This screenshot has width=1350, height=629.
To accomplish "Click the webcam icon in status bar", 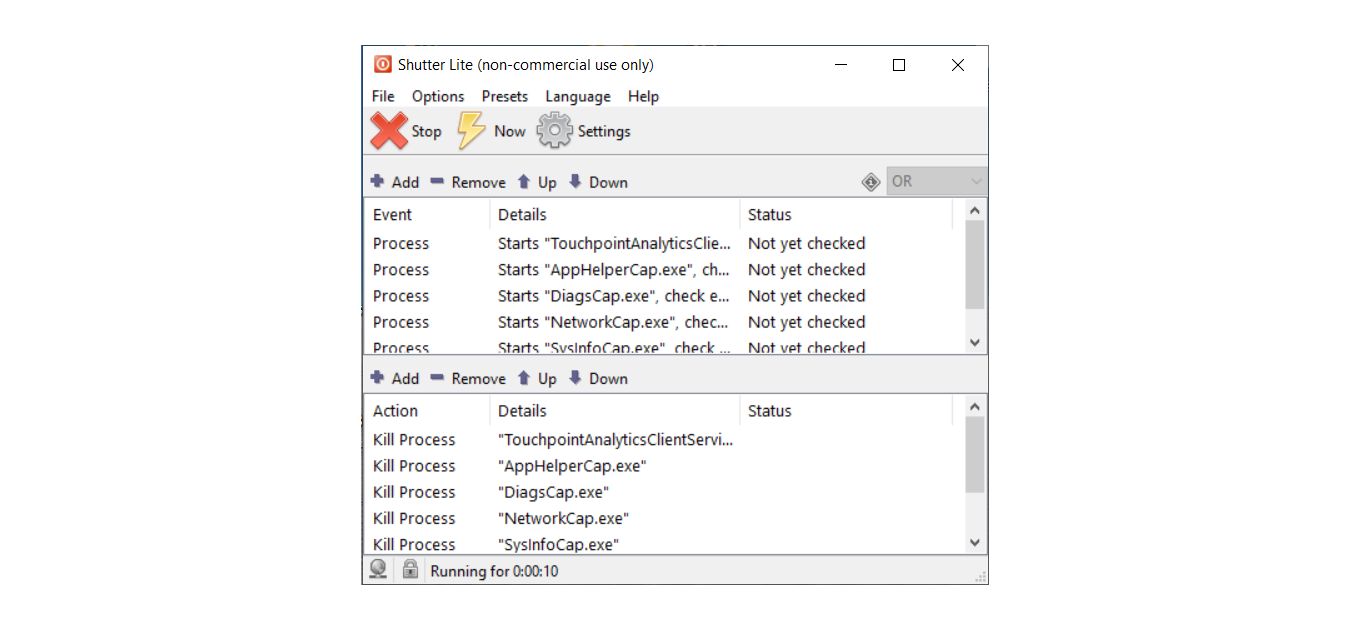I will pyautogui.click(x=378, y=570).
